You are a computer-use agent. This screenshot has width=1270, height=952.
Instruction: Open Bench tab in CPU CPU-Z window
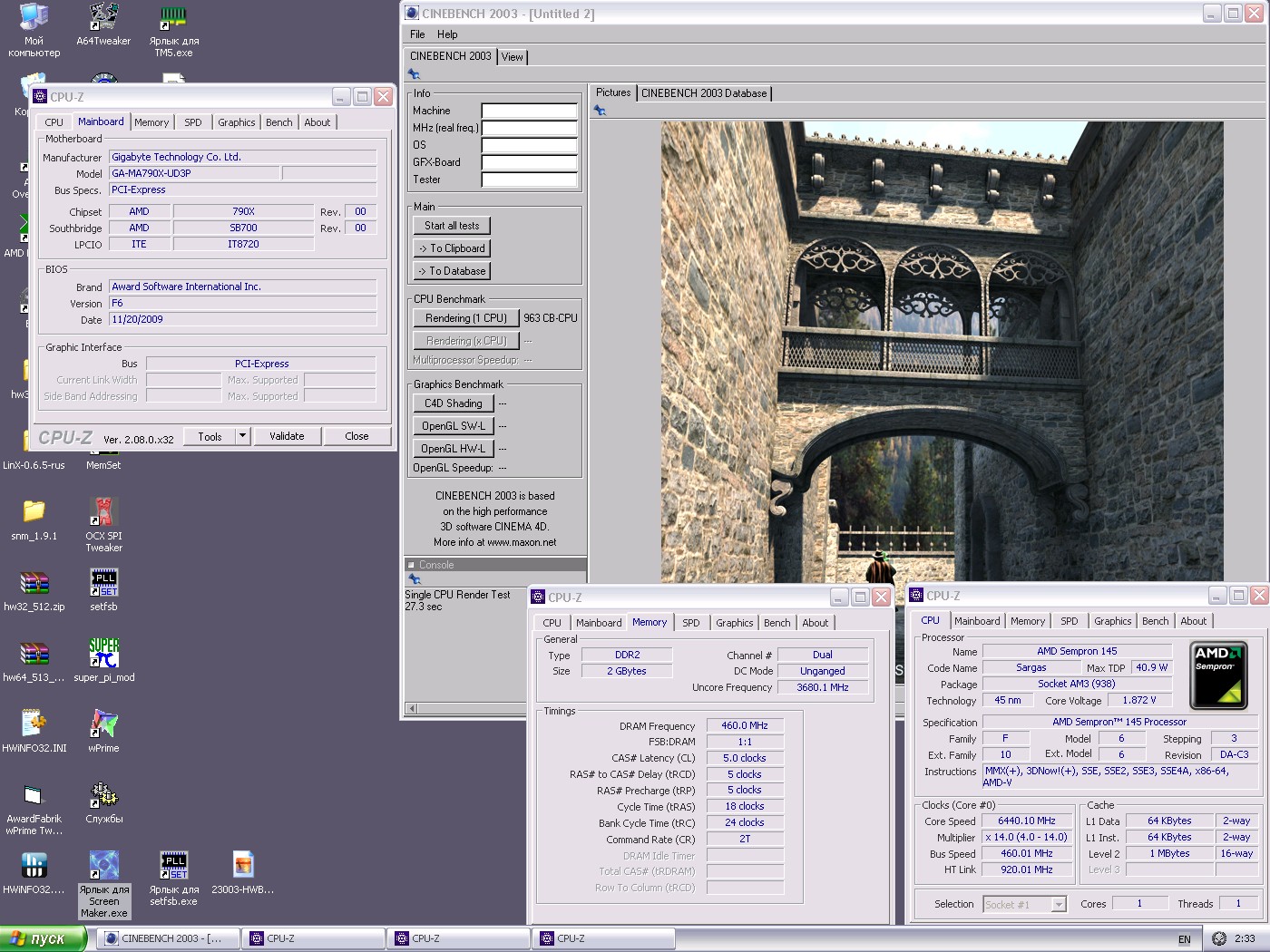pos(1155,621)
